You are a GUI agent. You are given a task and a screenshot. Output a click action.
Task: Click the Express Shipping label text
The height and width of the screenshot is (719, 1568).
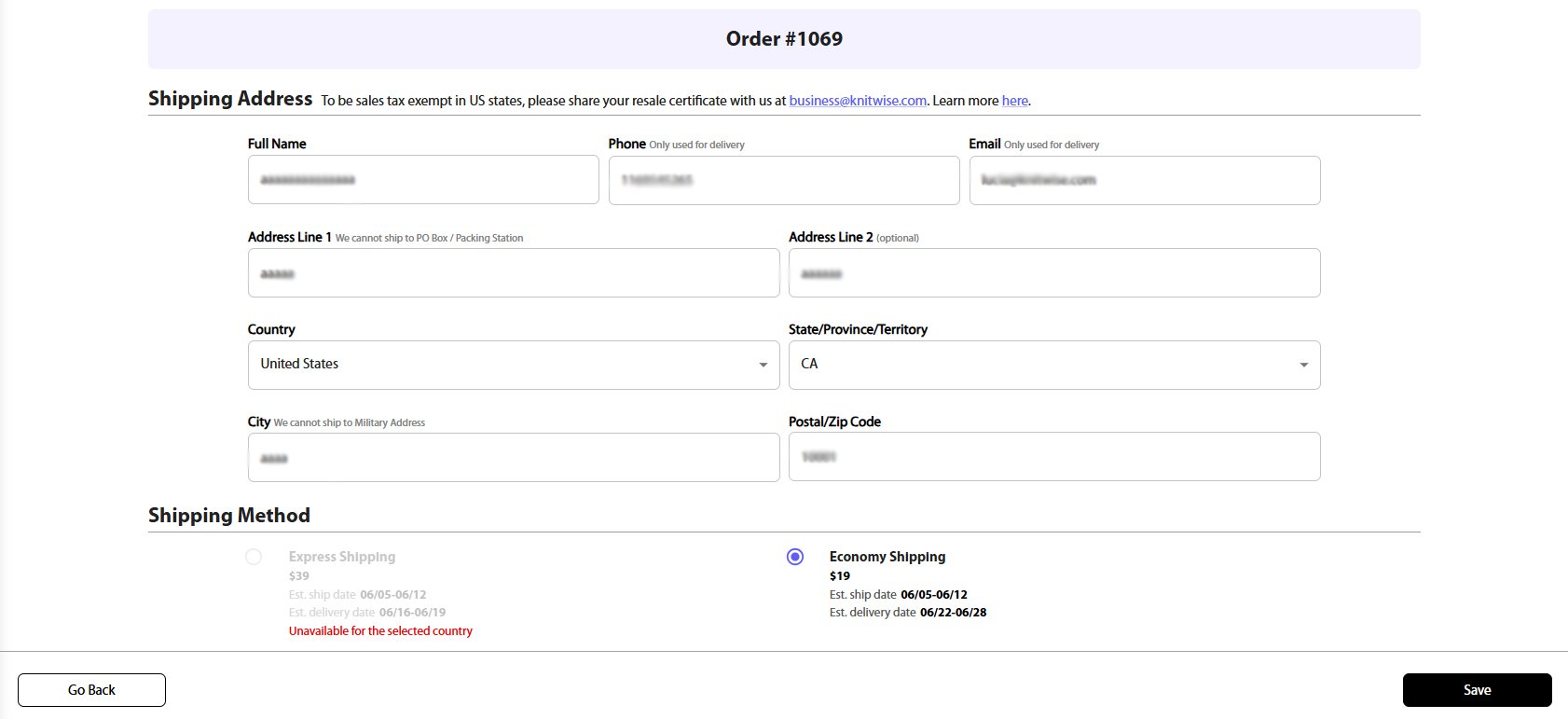342,557
